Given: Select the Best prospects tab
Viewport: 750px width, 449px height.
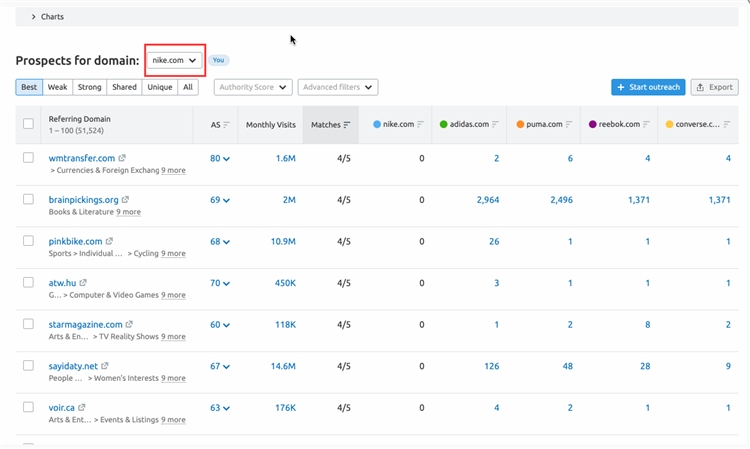Looking at the screenshot, I should pos(29,87).
